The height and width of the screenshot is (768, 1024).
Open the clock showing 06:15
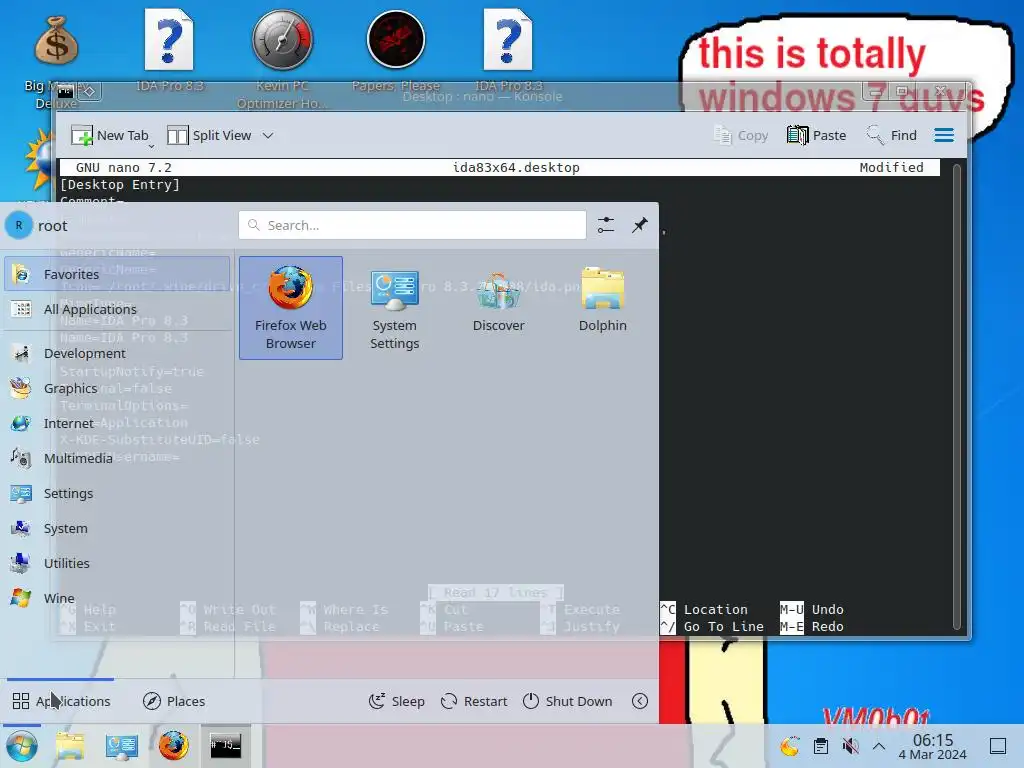click(933, 746)
